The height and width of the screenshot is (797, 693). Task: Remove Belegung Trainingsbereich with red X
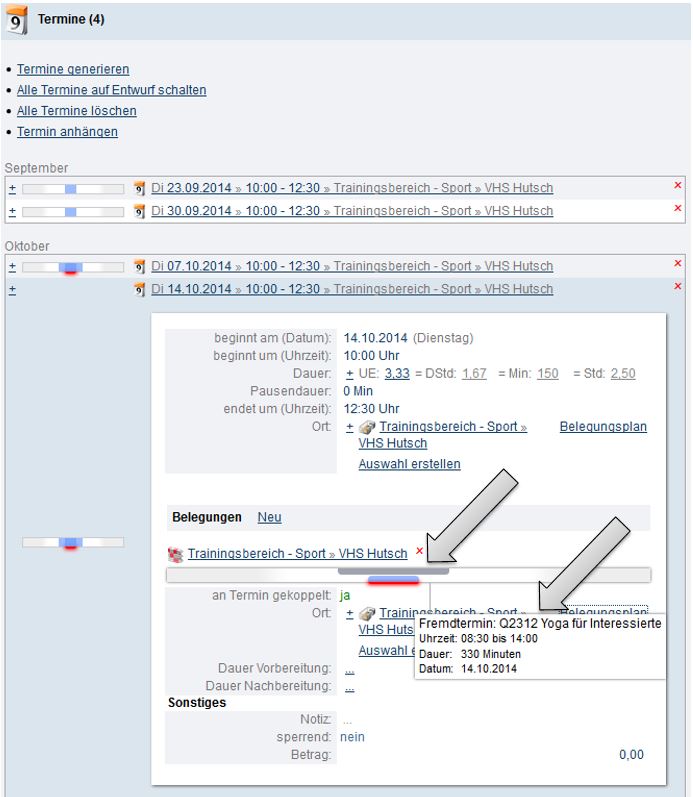click(x=419, y=552)
